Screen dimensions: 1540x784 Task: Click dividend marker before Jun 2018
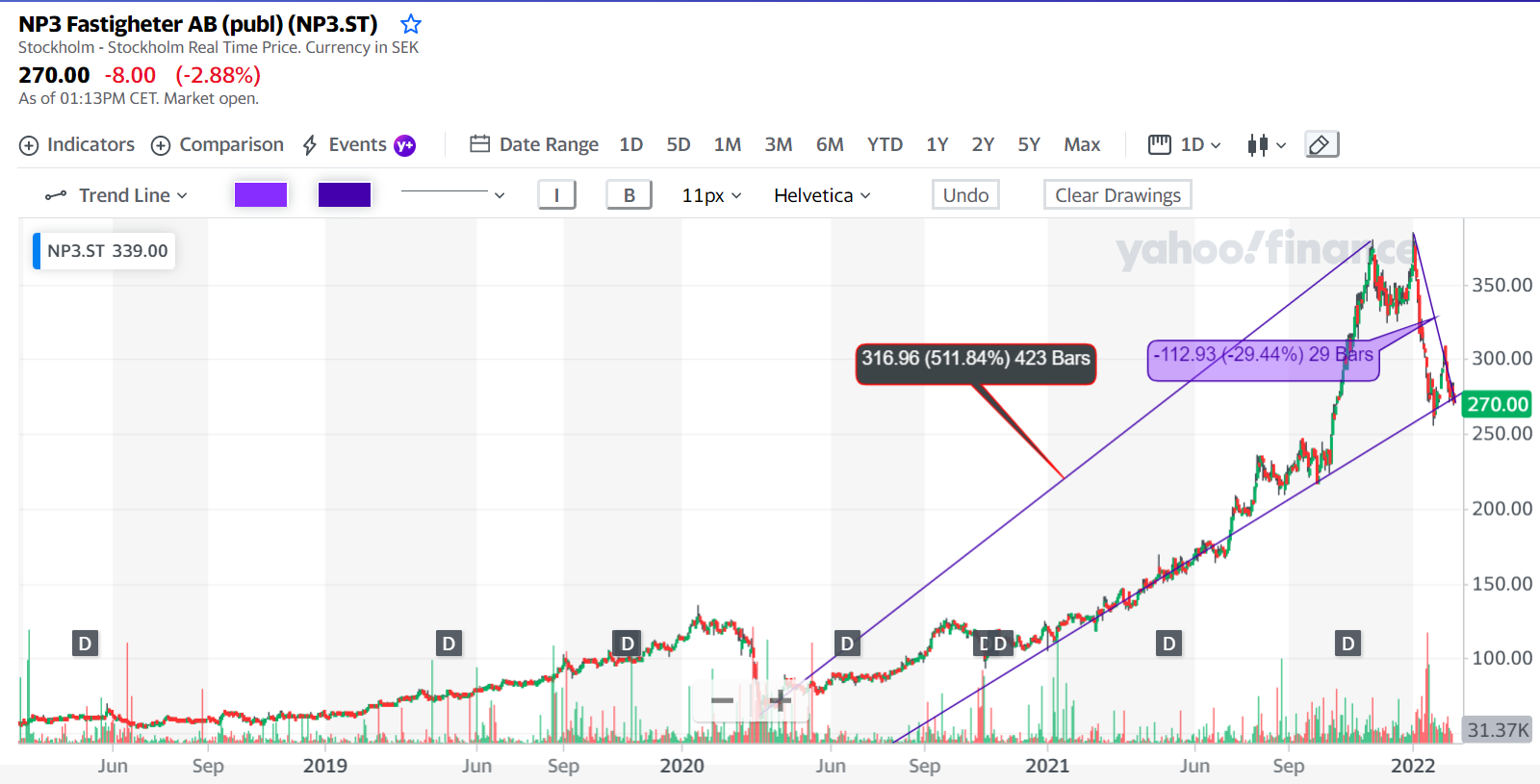[85, 644]
